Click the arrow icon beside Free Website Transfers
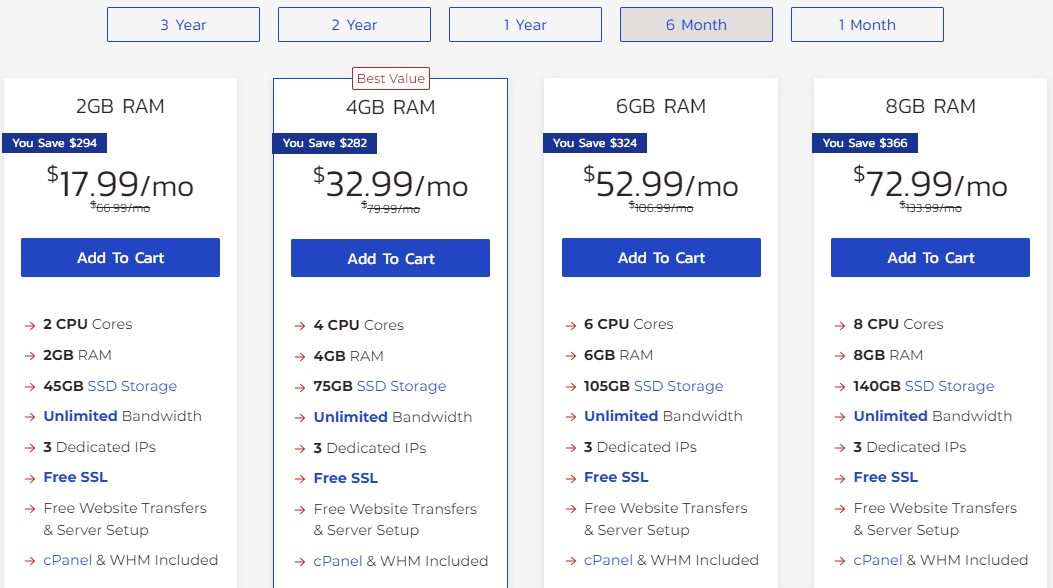1053x588 pixels. pyautogui.click(x=30, y=510)
